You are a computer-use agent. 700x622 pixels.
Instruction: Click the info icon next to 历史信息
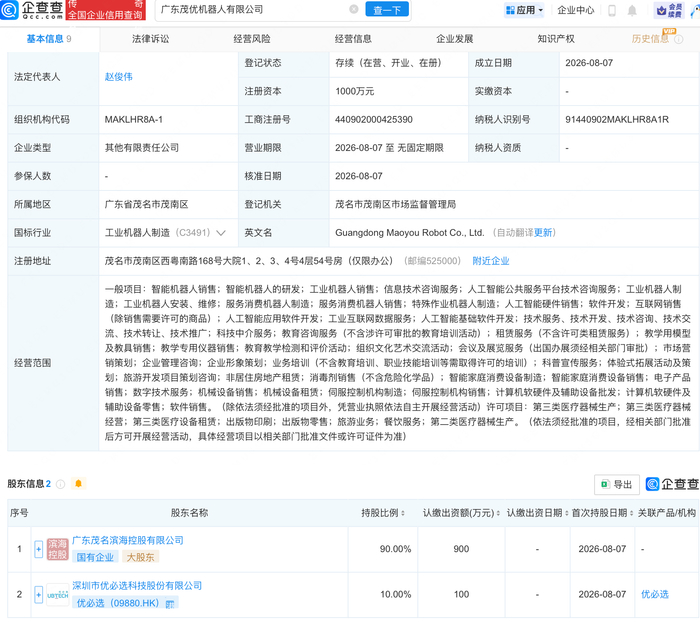click(679, 39)
